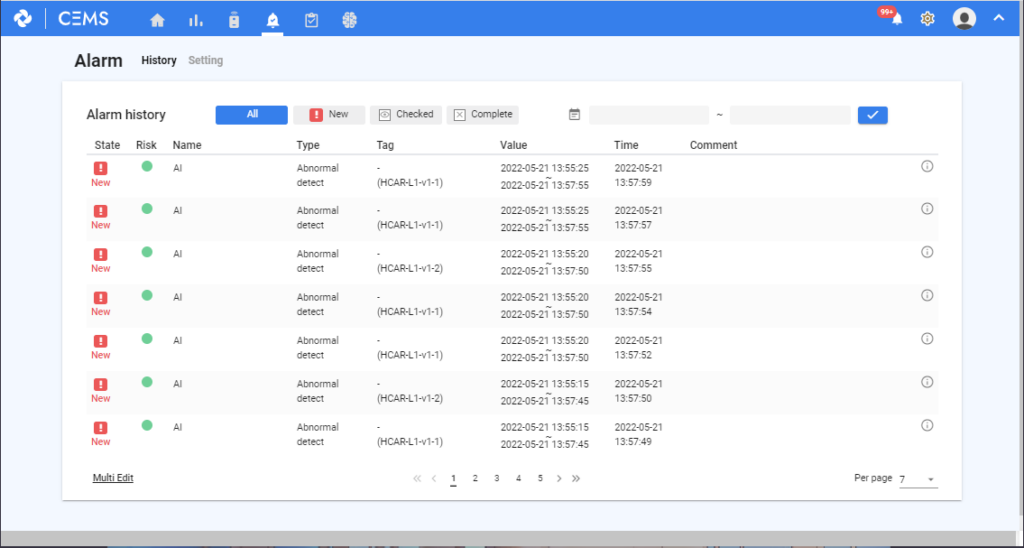The image size is (1024, 548).
Task: Apply date filter with blue checkmark button
Action: [872, 115]
